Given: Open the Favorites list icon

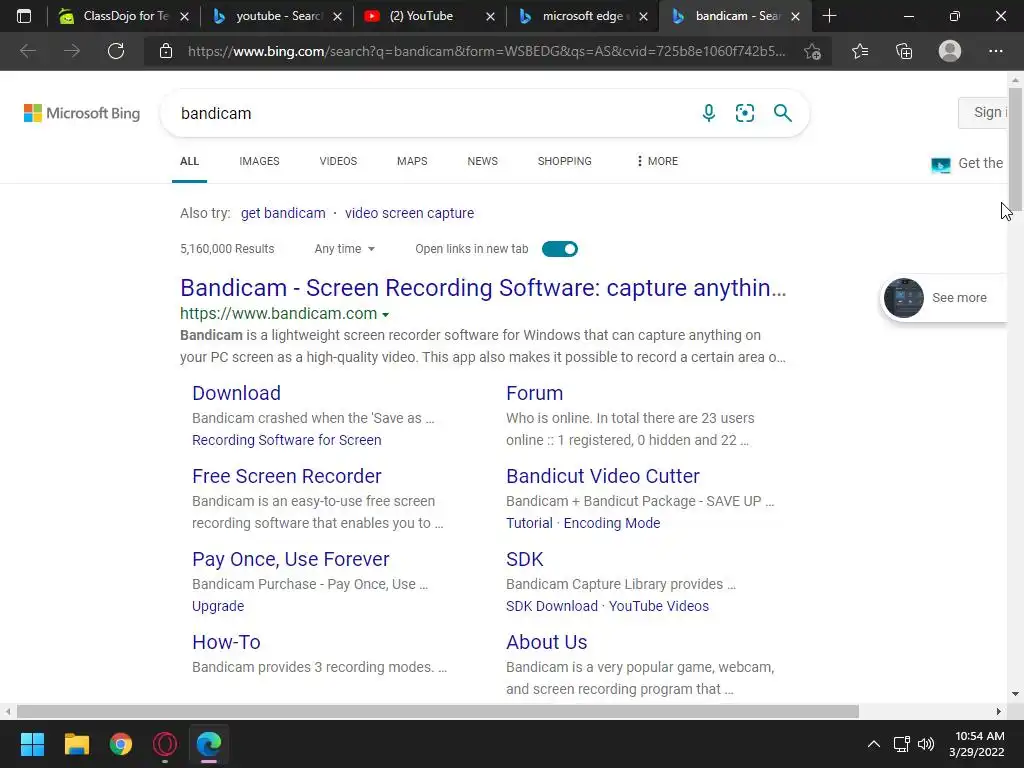Looking at the screenshot, I should pos(860,51).
